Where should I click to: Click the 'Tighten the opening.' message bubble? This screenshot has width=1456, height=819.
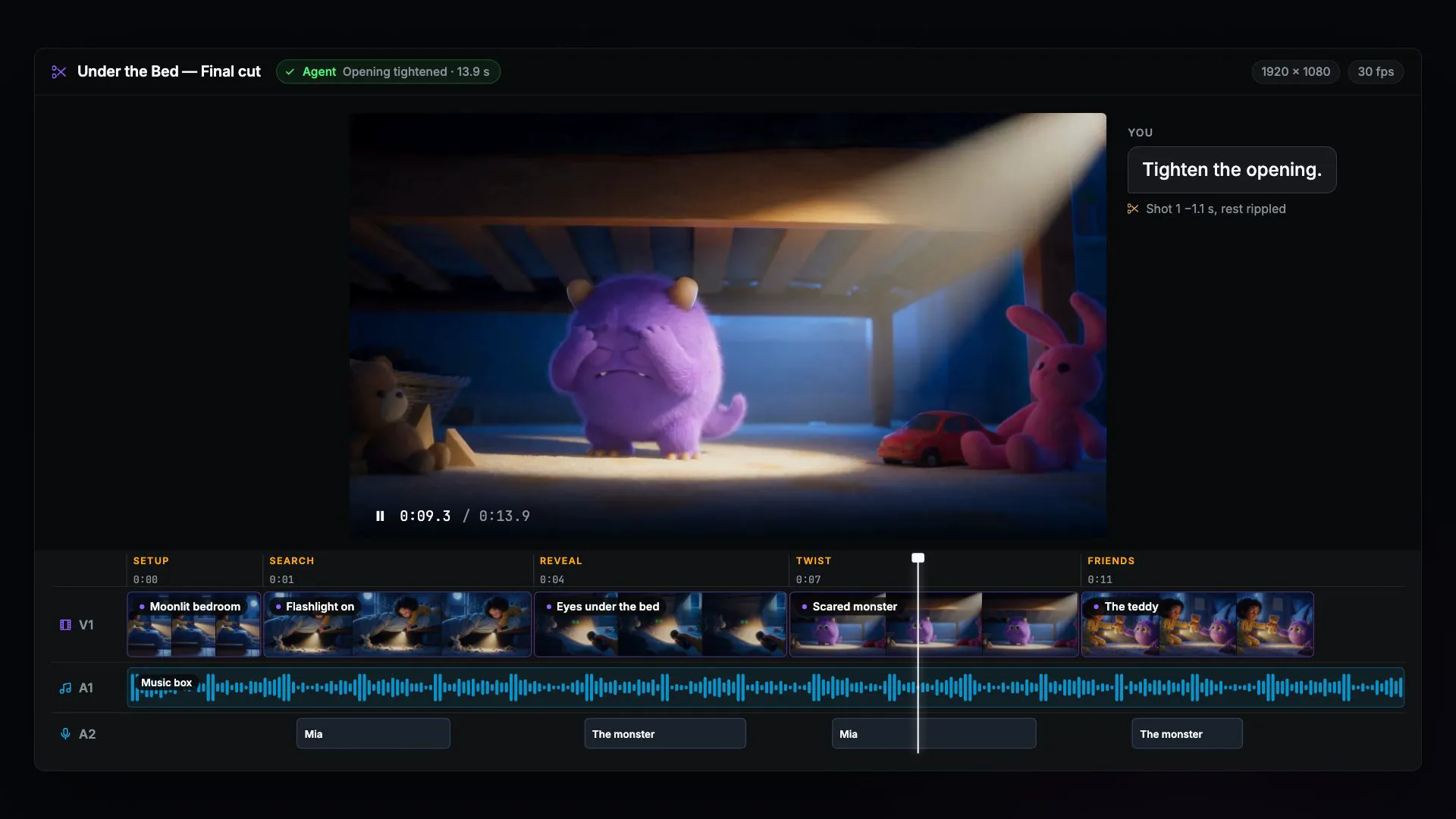1232,170
